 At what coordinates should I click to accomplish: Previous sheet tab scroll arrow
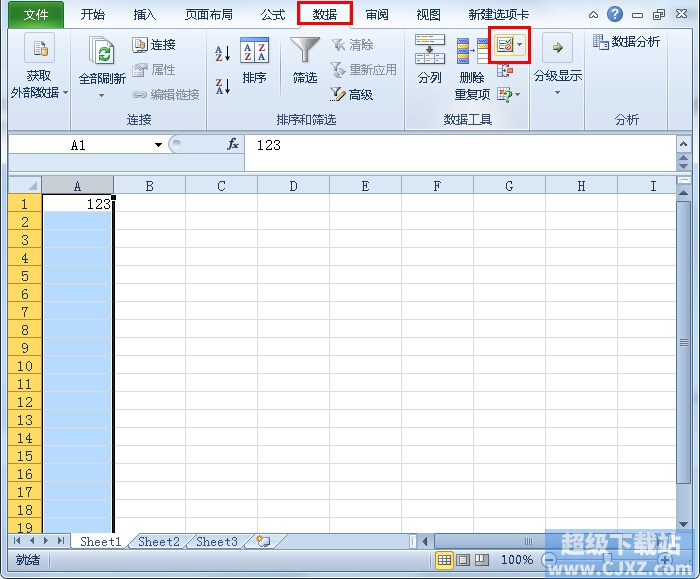pyautogui.click(x=32, y=541)
